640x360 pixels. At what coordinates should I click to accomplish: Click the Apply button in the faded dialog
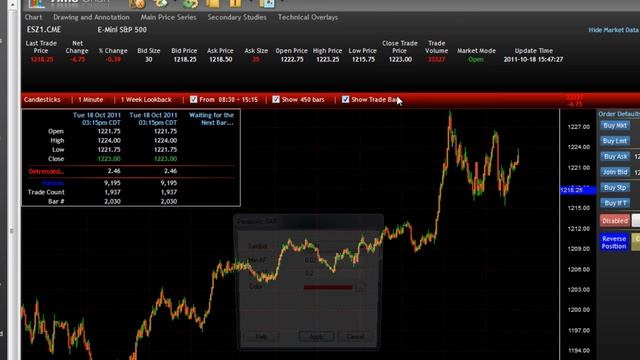[316, 337]
